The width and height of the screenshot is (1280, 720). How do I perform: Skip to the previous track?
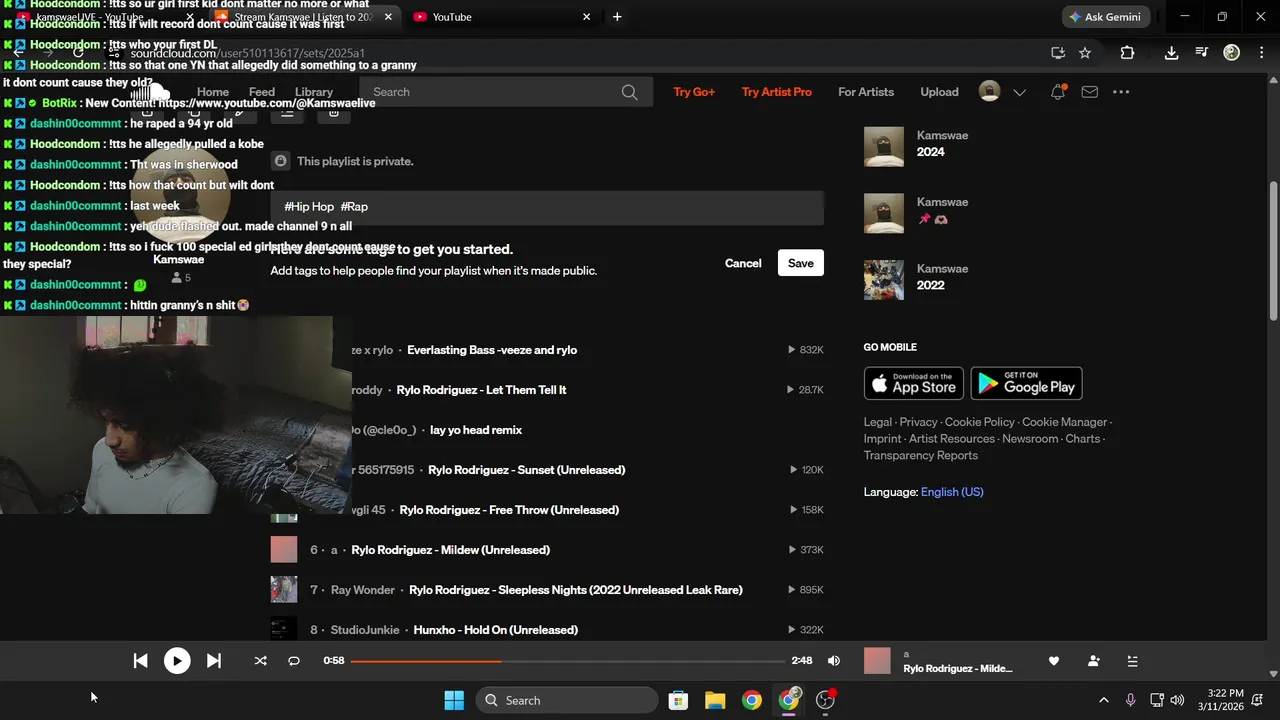(141, 661)
